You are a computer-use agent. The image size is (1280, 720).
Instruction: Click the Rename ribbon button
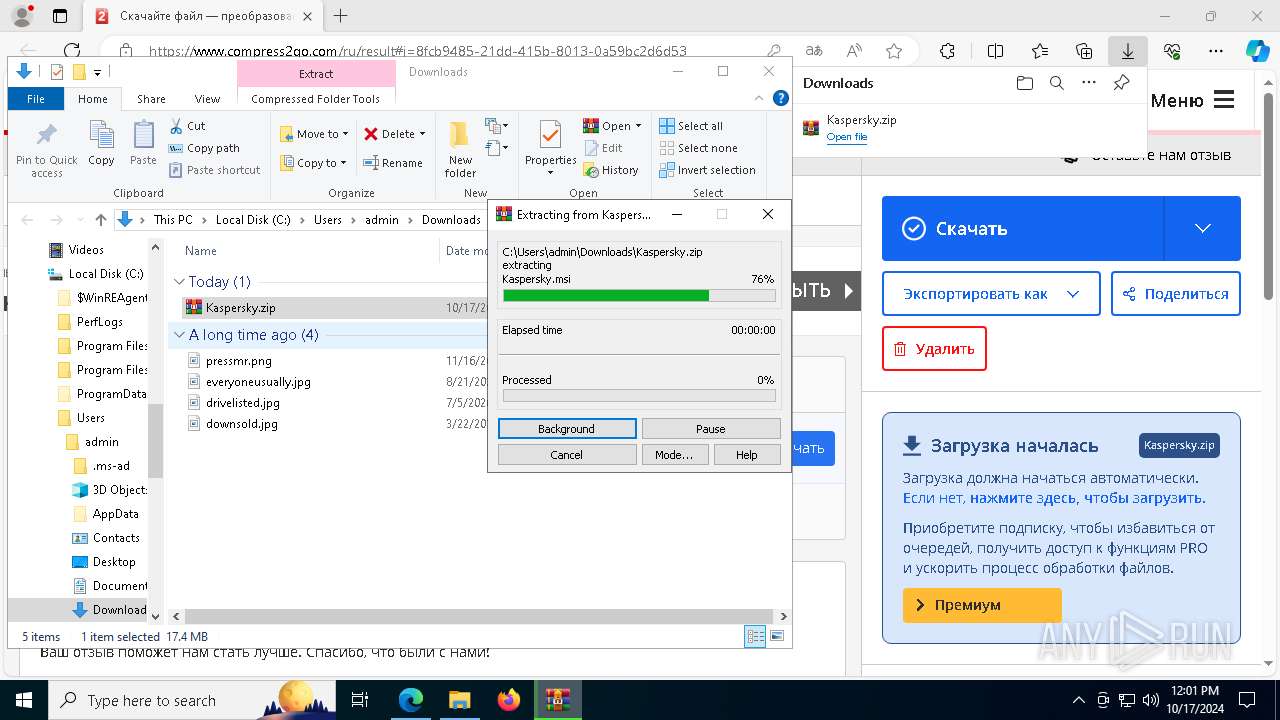[x=392, y=163]
